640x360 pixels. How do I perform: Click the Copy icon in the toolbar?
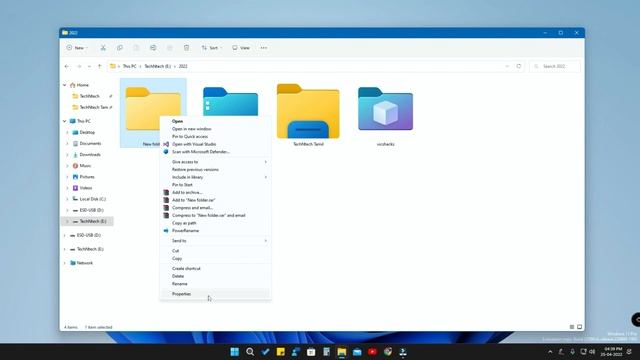click(120, 48)
